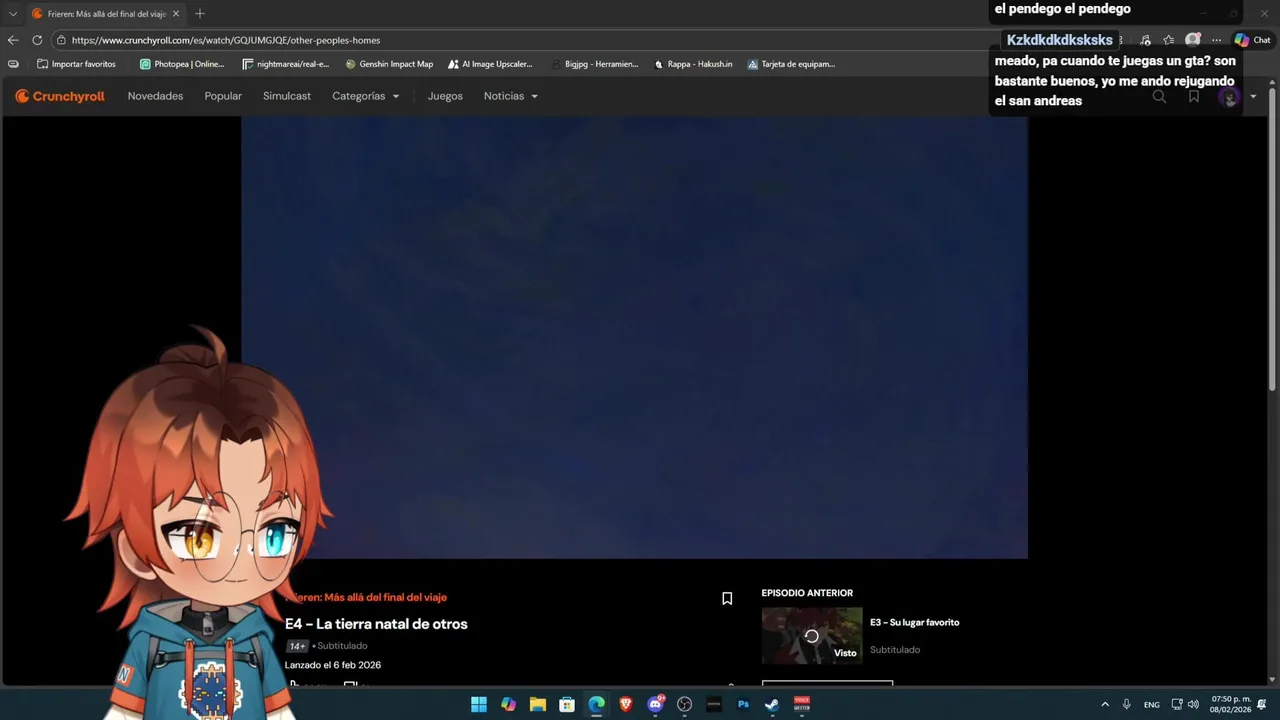Expand the Noticias dropdown
1280x720 pixels.
pos(511,96)
